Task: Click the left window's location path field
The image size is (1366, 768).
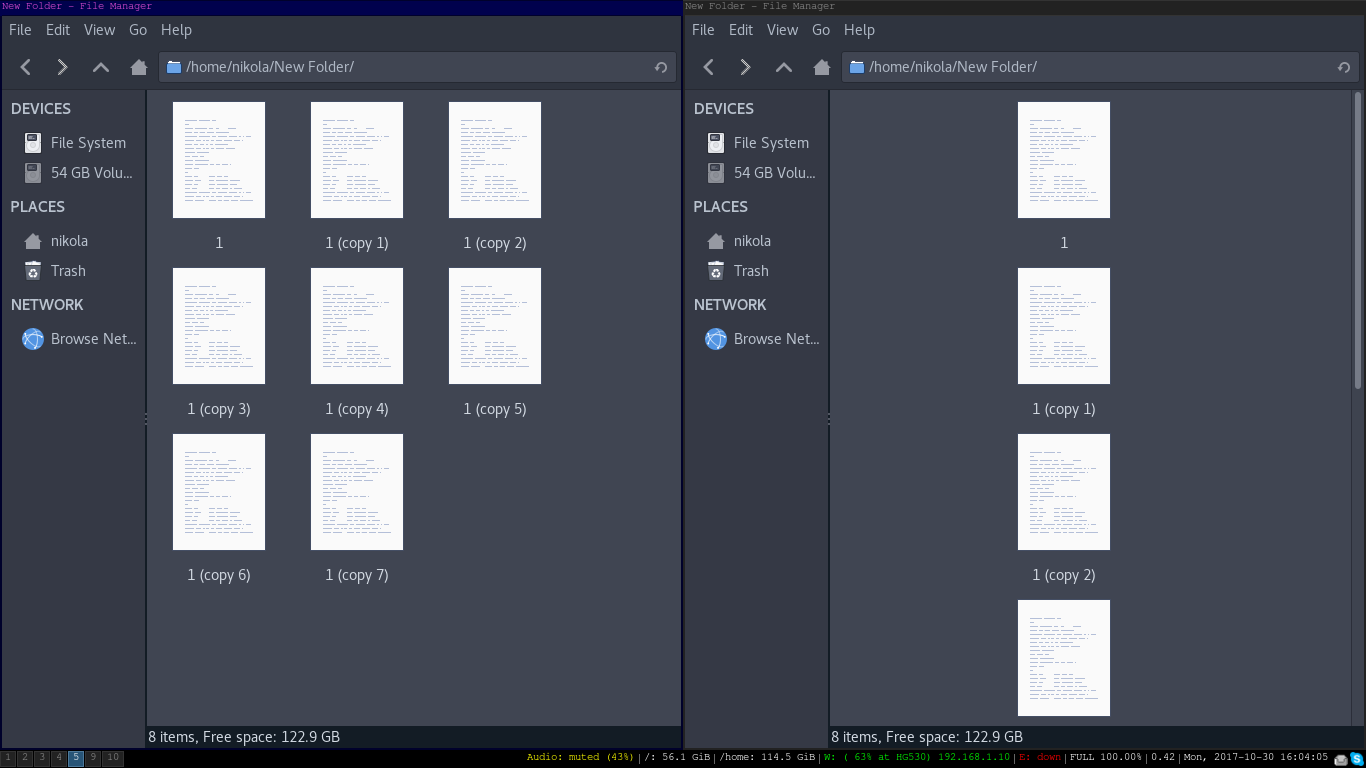Action: coord(400,67)
